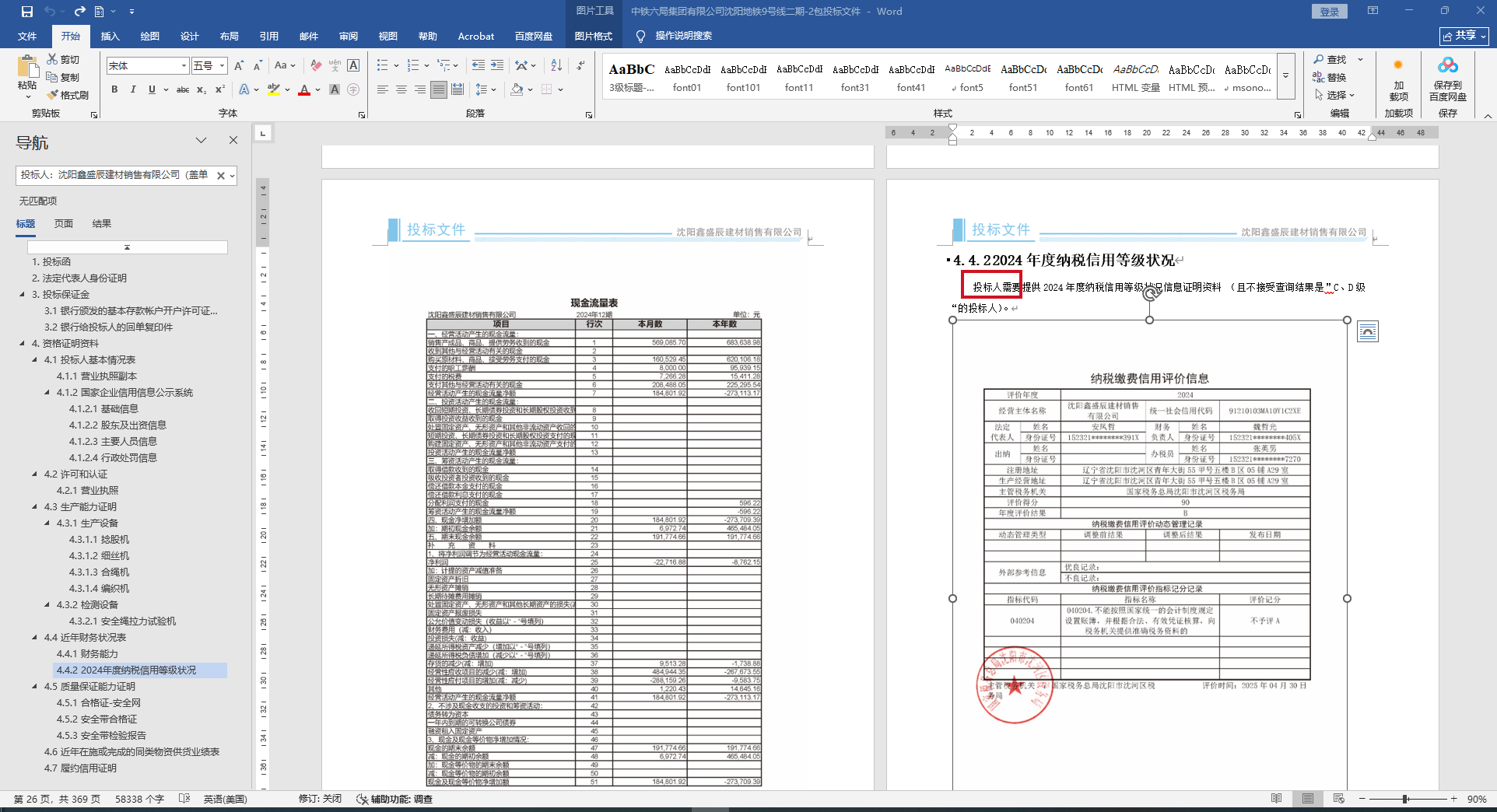
Task: Center the paragraph
Action: [401, 89]
